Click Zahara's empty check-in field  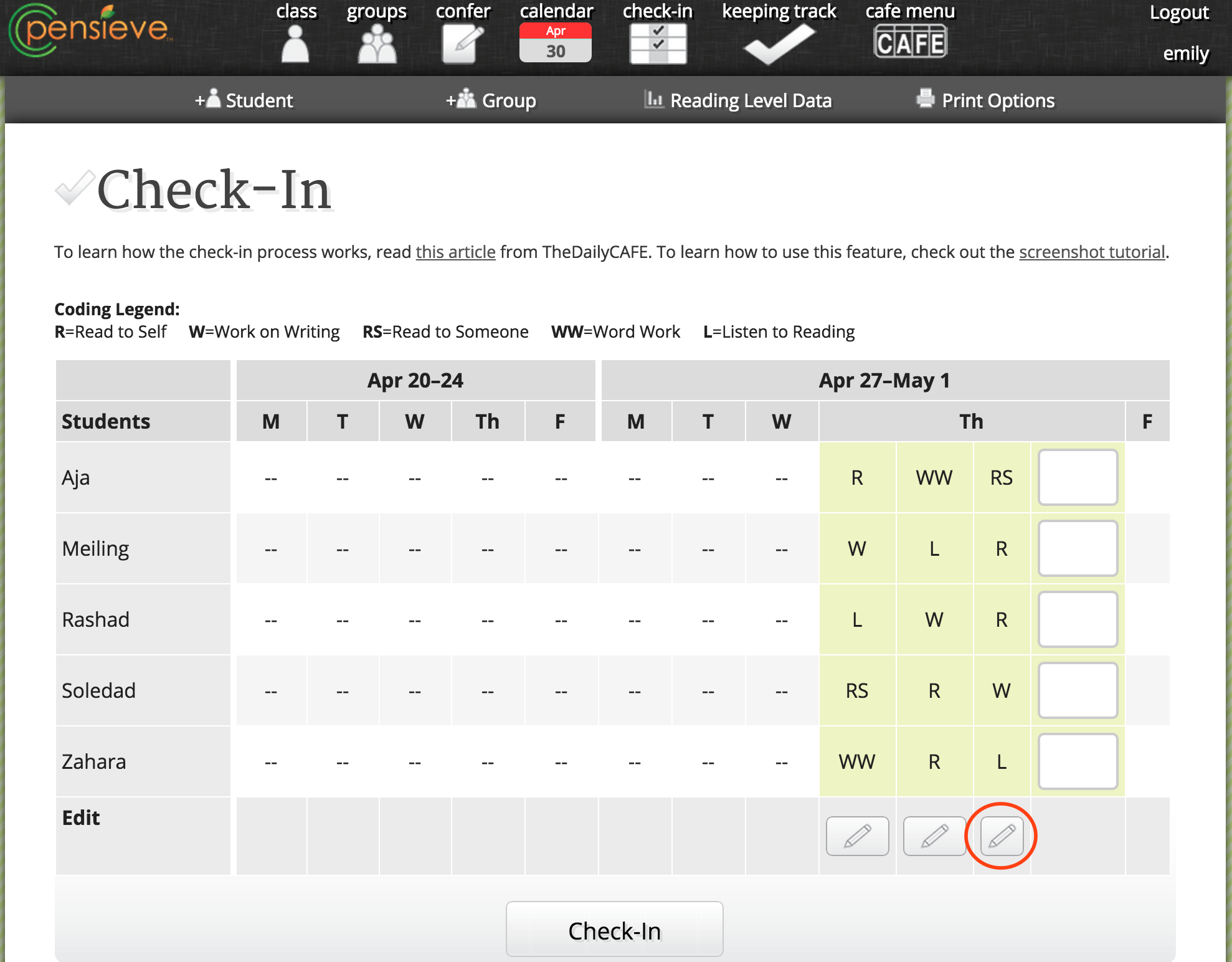coord(1078,761)
